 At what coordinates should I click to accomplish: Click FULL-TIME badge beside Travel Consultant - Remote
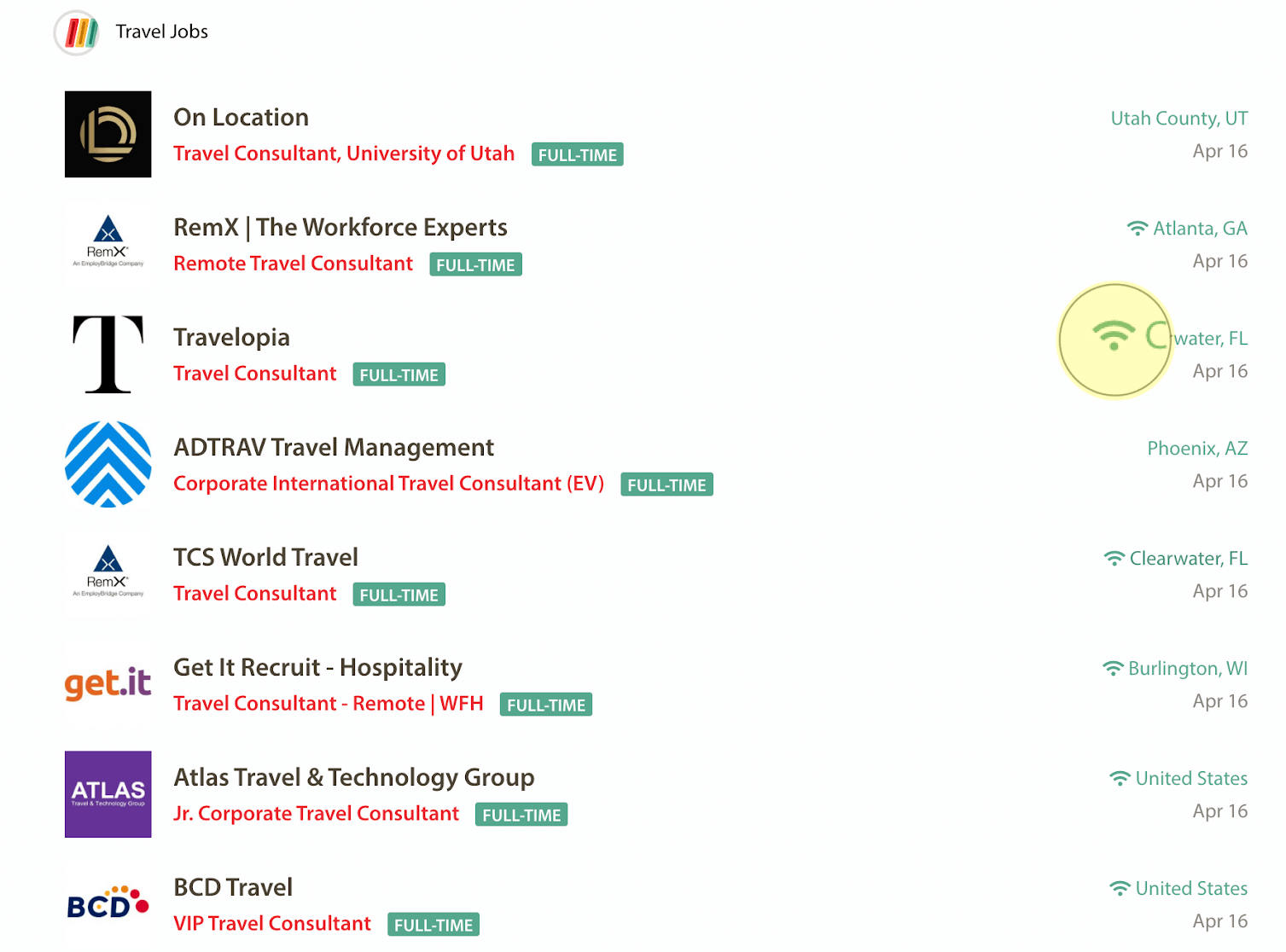pos(546,705)
